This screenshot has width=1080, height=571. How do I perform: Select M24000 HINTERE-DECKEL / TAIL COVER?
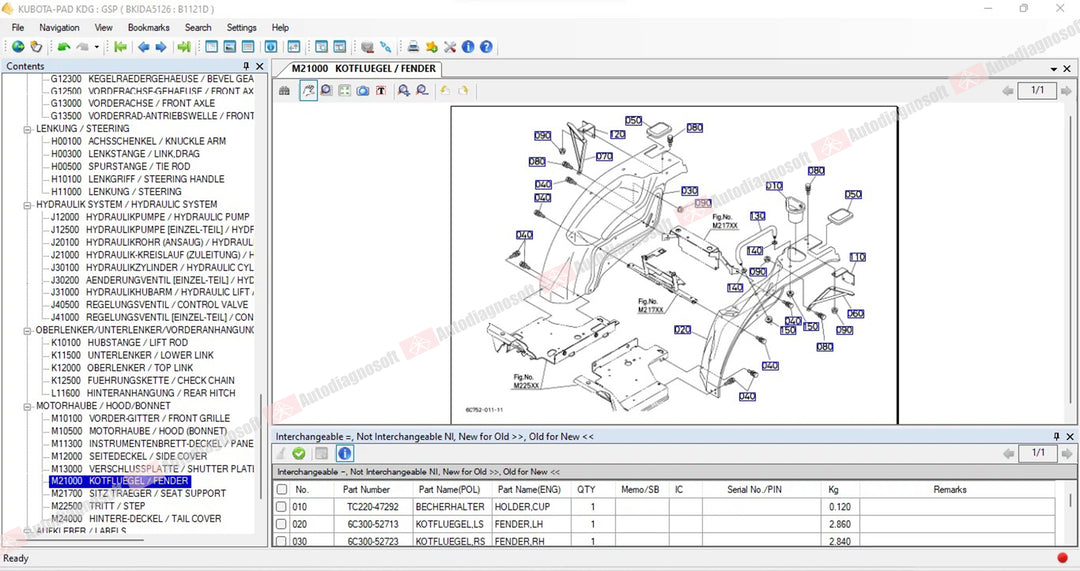coord(136,519)
